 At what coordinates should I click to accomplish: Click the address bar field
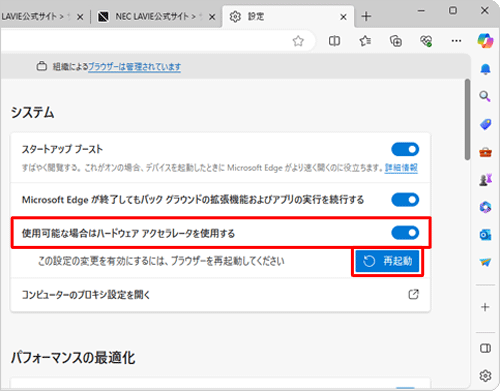pyautogui.click(x=157, y=41)
